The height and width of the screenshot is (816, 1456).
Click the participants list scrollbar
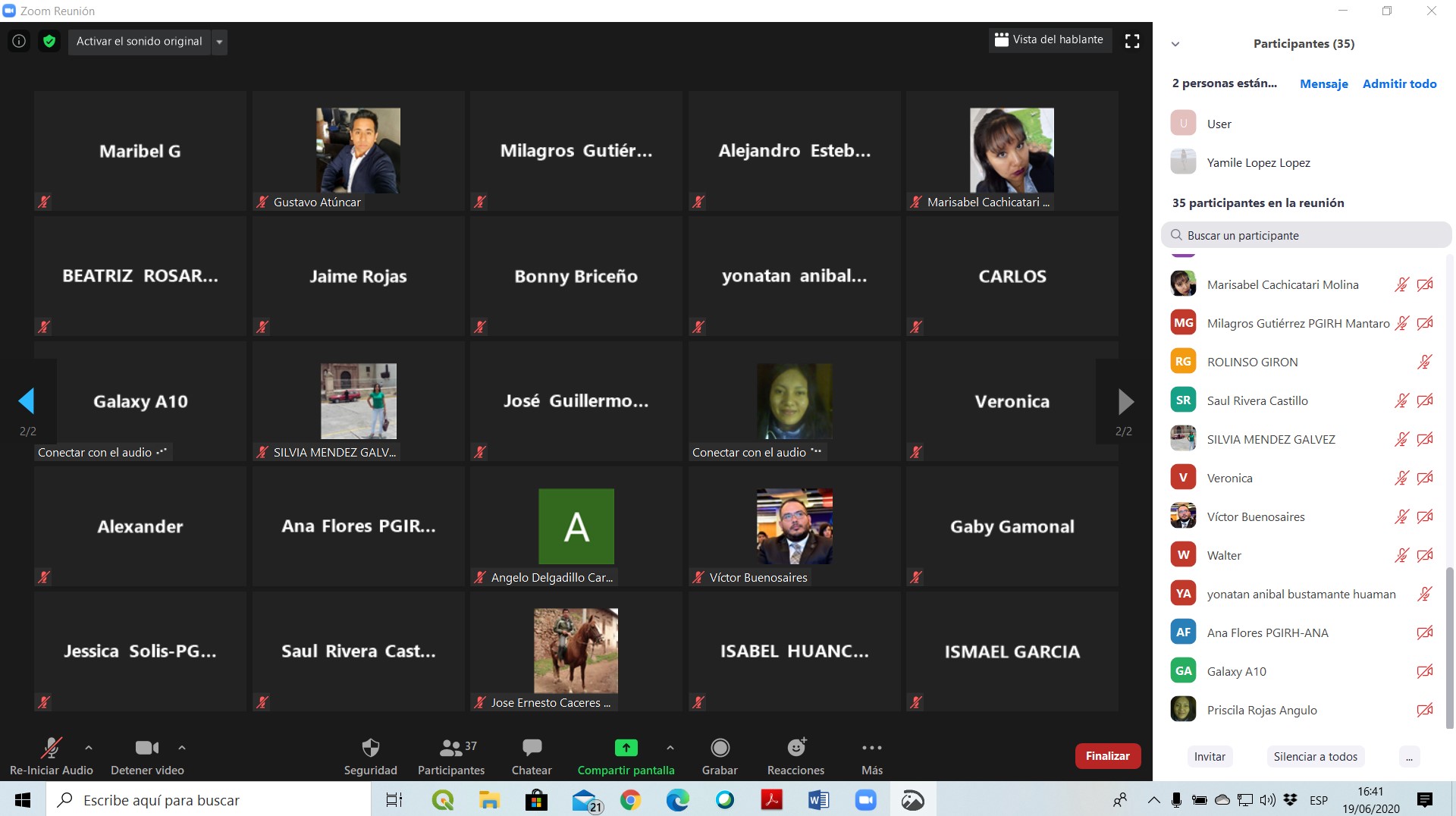[x=1450, y=645]
